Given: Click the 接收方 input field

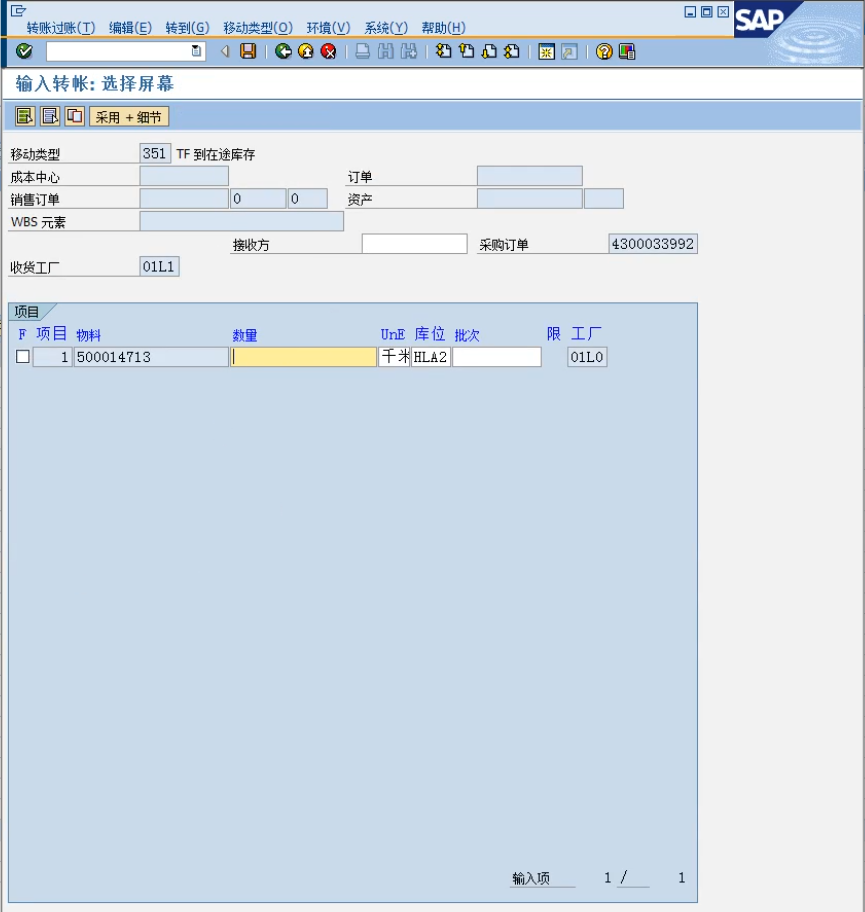Looking at the screenshot, I should click(414, 244).
